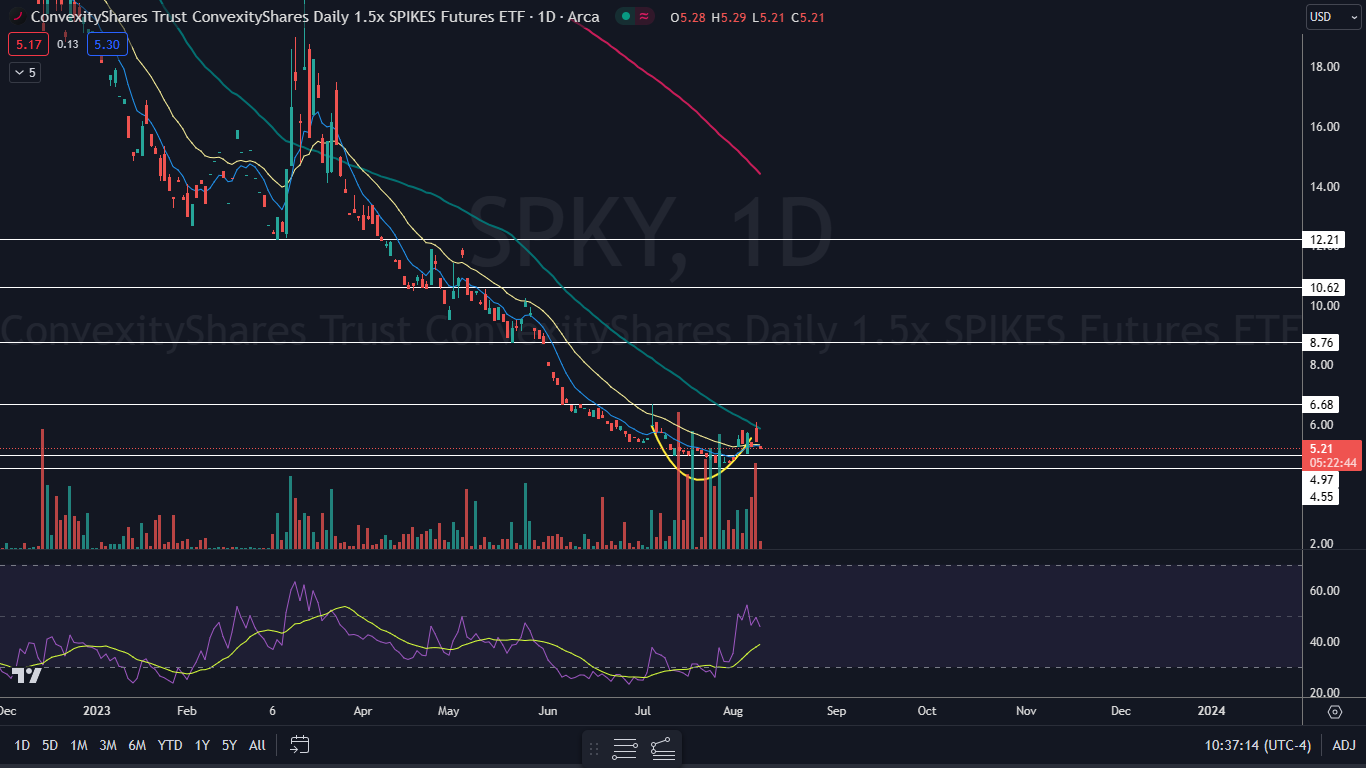1366x768 pixels.
Task: Click the 5.30 buy price button
Action: point(105,44)
